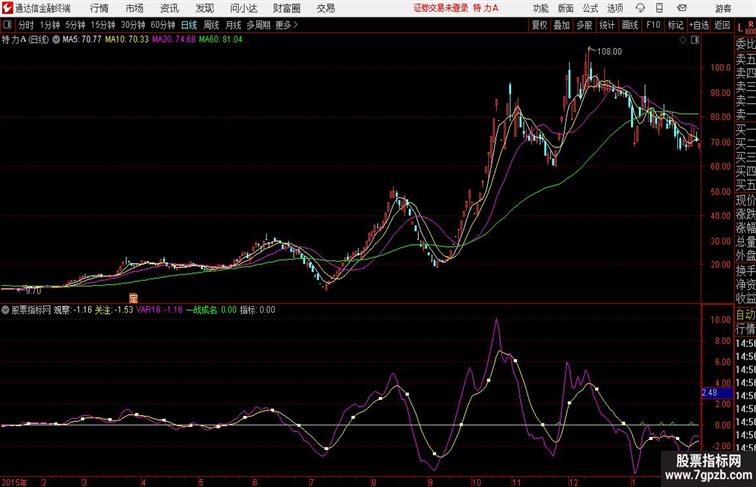Click the 2.48 blue axis value box

[x=716, y=393]
